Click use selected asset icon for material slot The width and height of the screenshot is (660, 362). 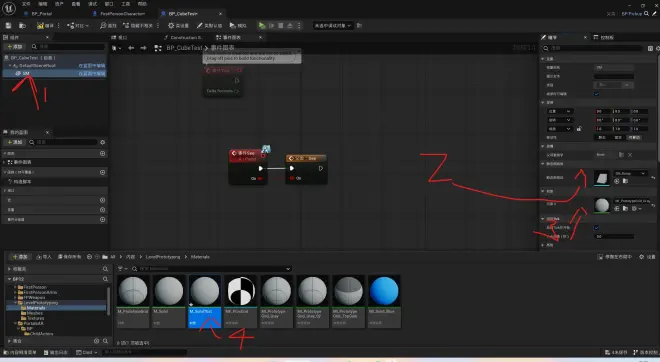(x=617, y=208)
